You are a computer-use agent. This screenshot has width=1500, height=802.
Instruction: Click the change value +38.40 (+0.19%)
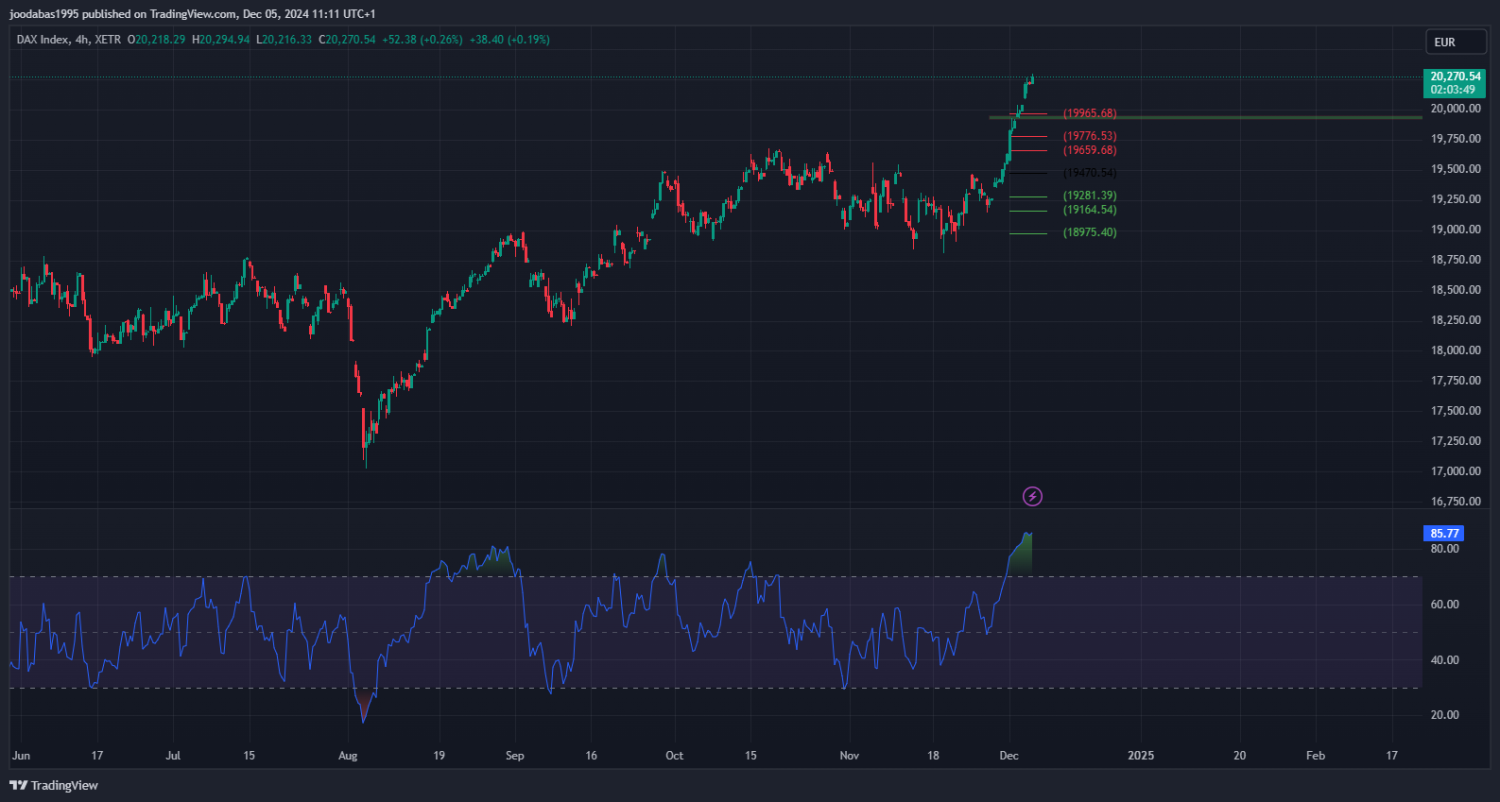pyautogui.click(x=507, y=39)
